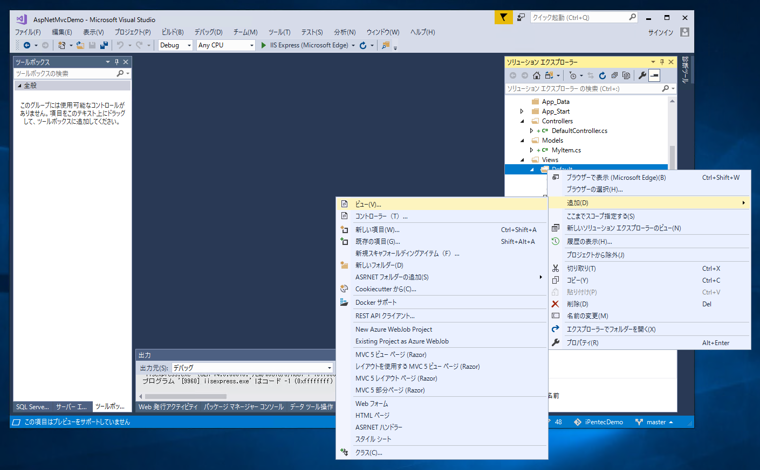
Task: Click the Open File toolbar icon
Action: (x=80, y=45)
